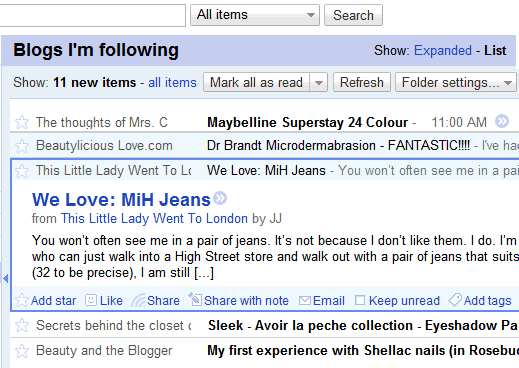Open This Little Lady Went To London link
This screenshot has height=368, width=519.
154,219
